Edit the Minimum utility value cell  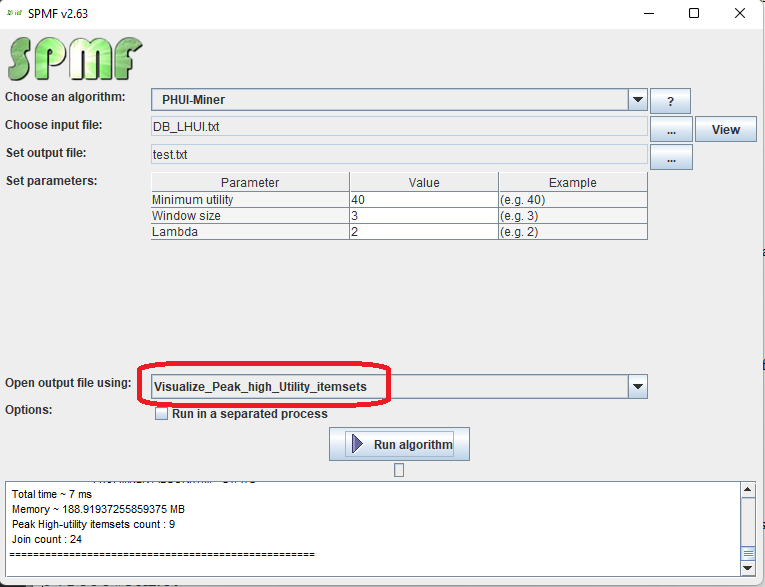pyautogui.click(x=423, y=200)
